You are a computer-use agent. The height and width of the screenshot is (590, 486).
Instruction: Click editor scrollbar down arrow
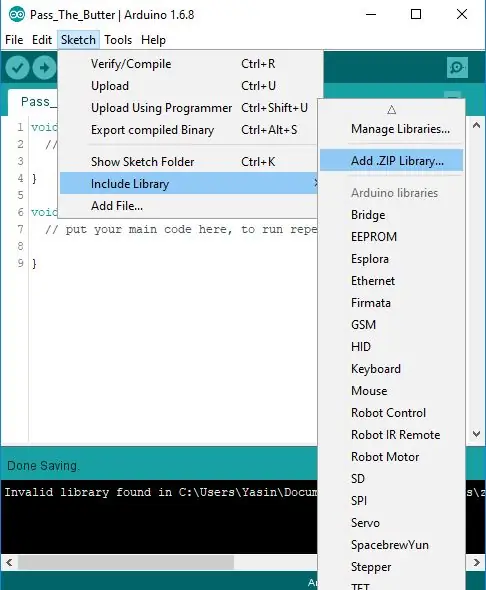click(x=476, y=434)
